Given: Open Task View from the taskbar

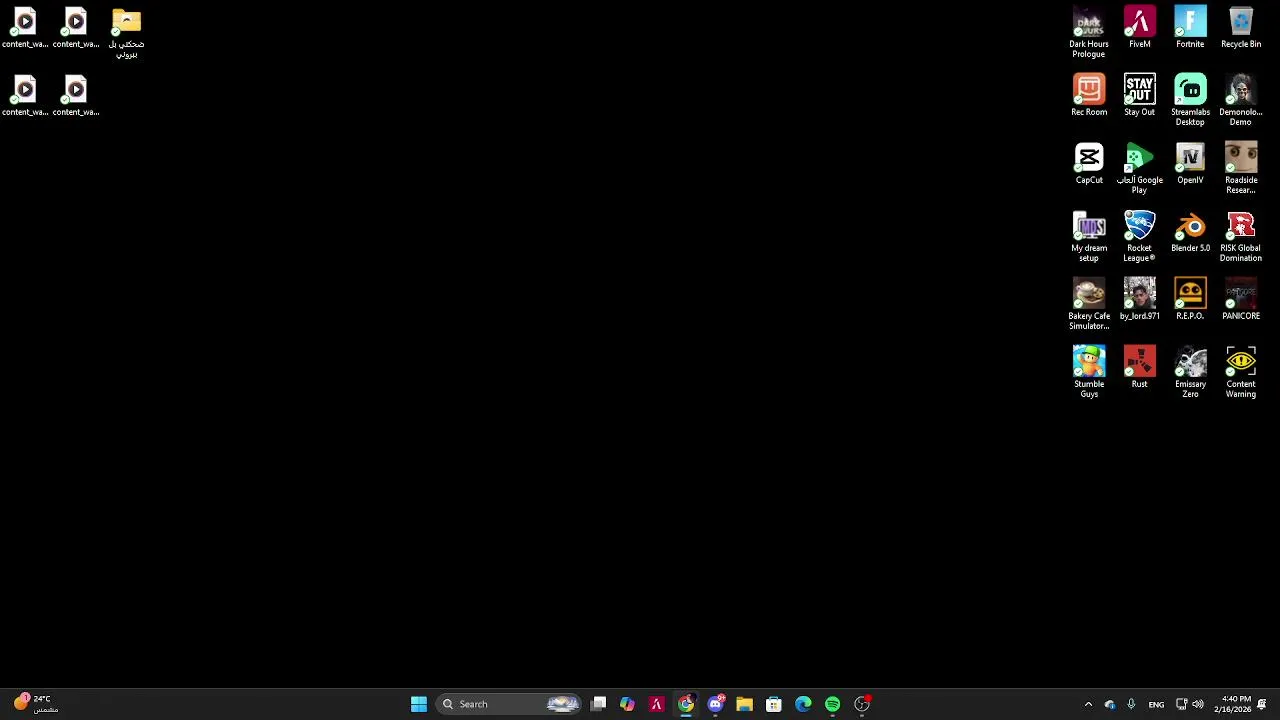Looking at the screenshot, I should (x=598, y=704).
